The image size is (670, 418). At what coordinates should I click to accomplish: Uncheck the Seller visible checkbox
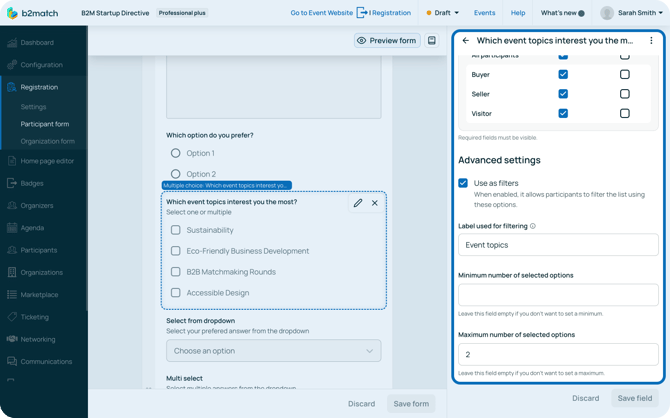click(x=563, y=94)
